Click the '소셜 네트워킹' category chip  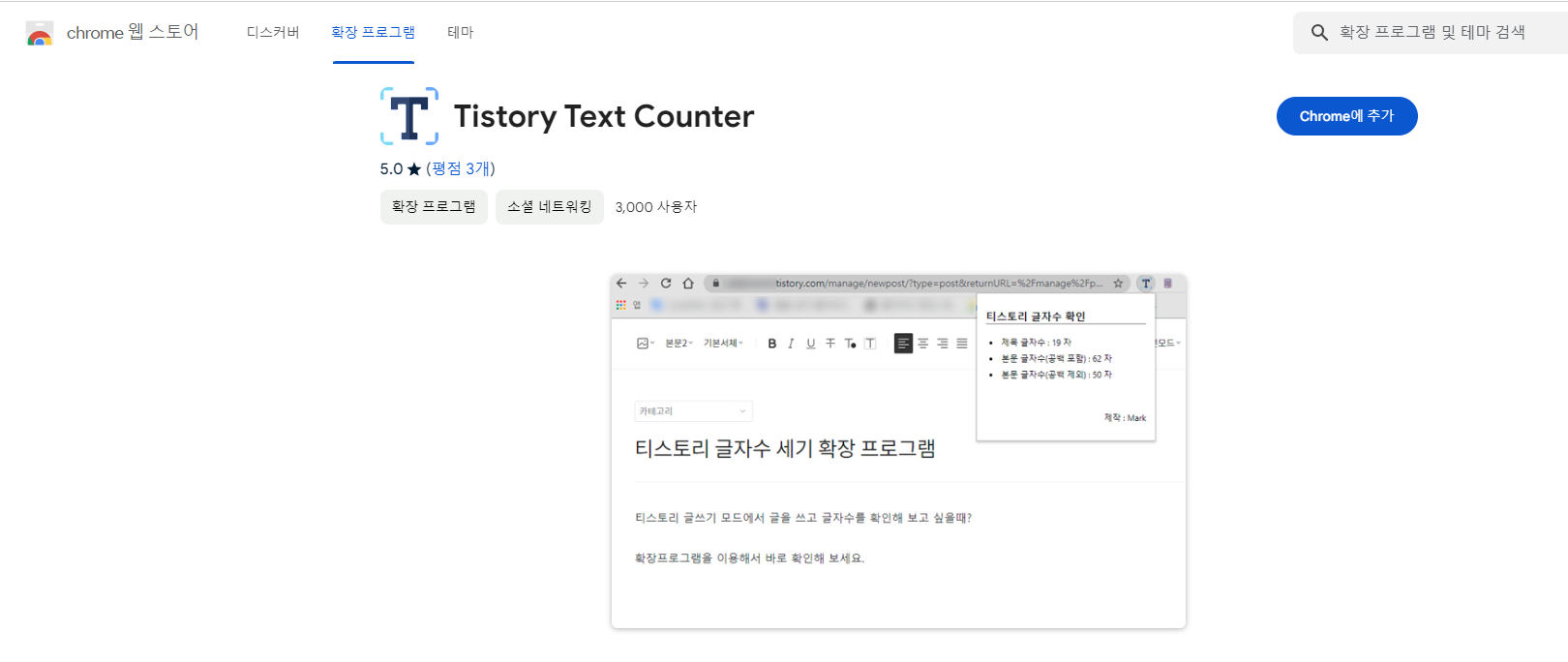coord(550,207)
